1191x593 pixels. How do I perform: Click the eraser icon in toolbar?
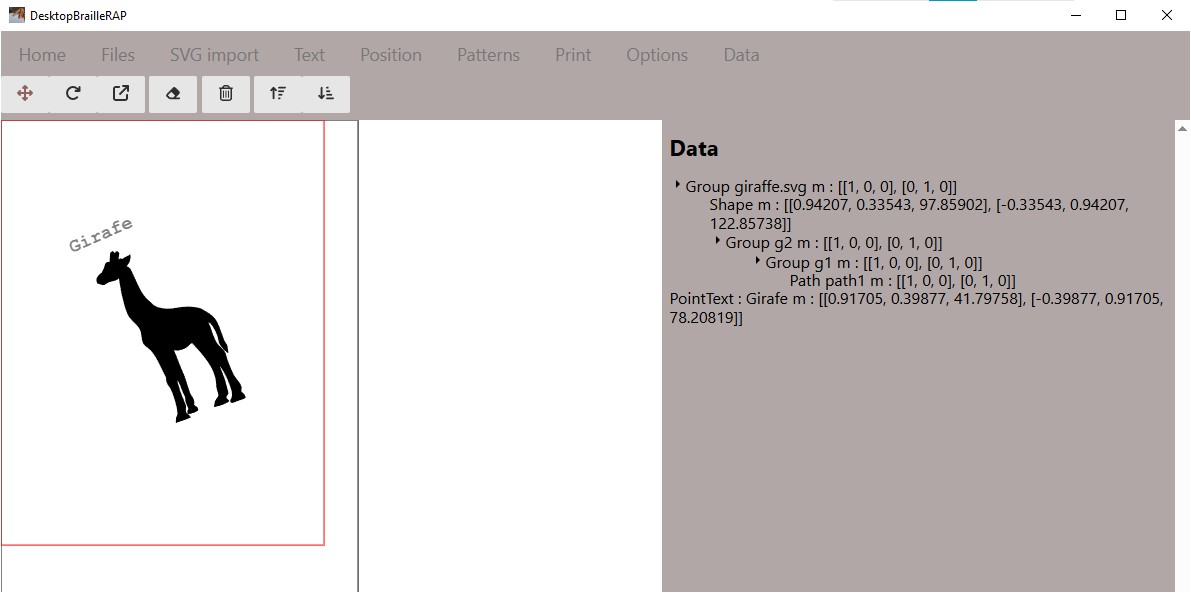pyautogui.click(x=173, y=93)
